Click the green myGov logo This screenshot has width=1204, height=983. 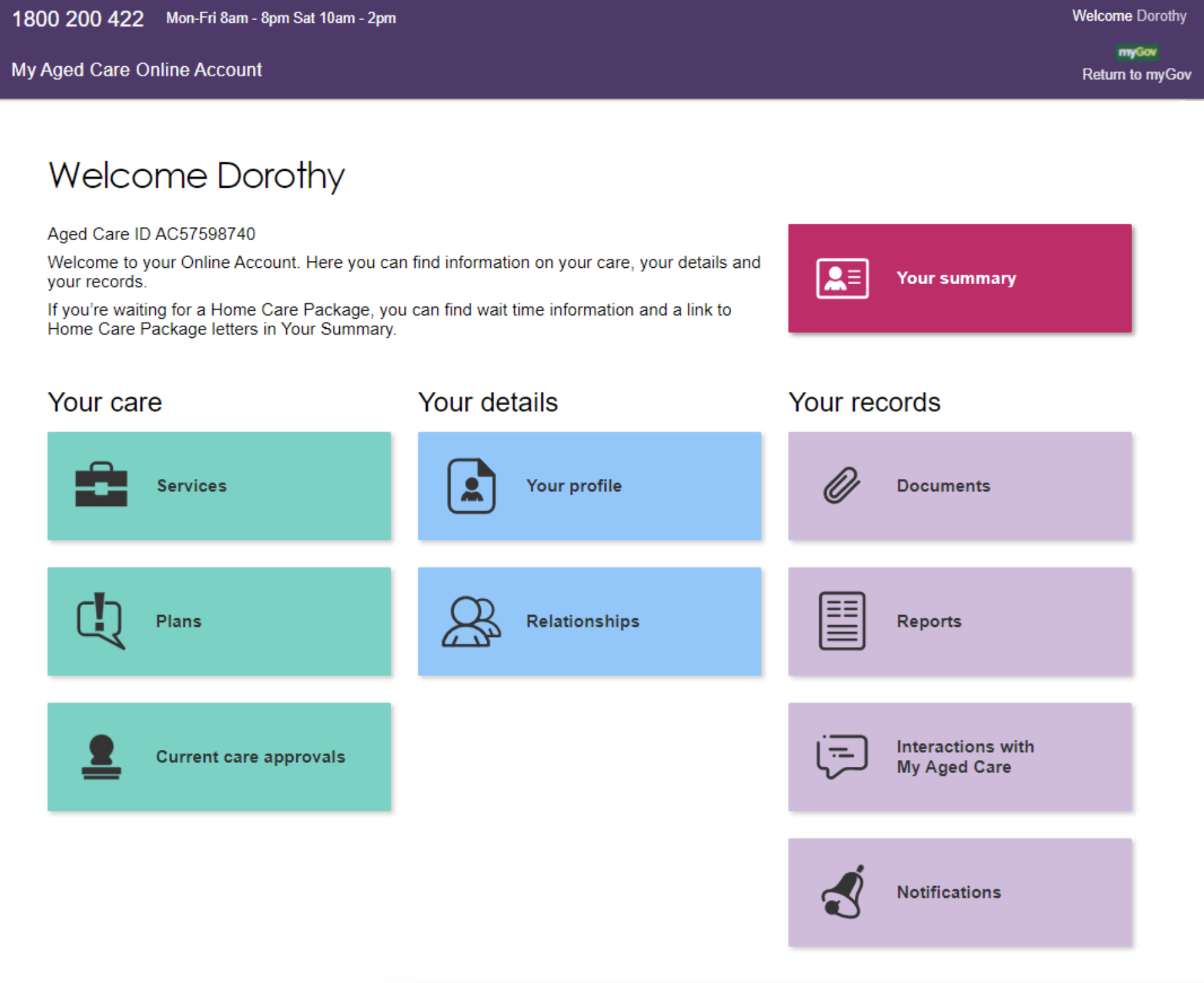(1137, 52)
